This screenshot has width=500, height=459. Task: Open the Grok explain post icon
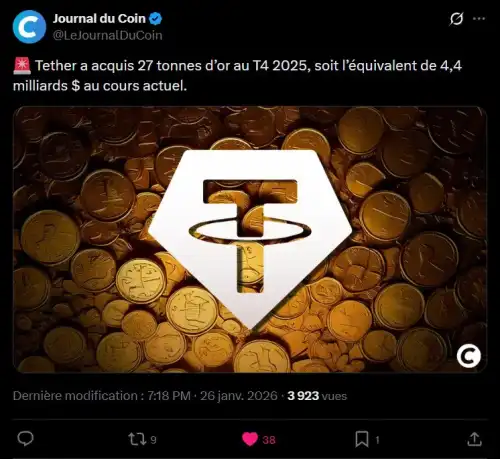click(x=456, y=19)
